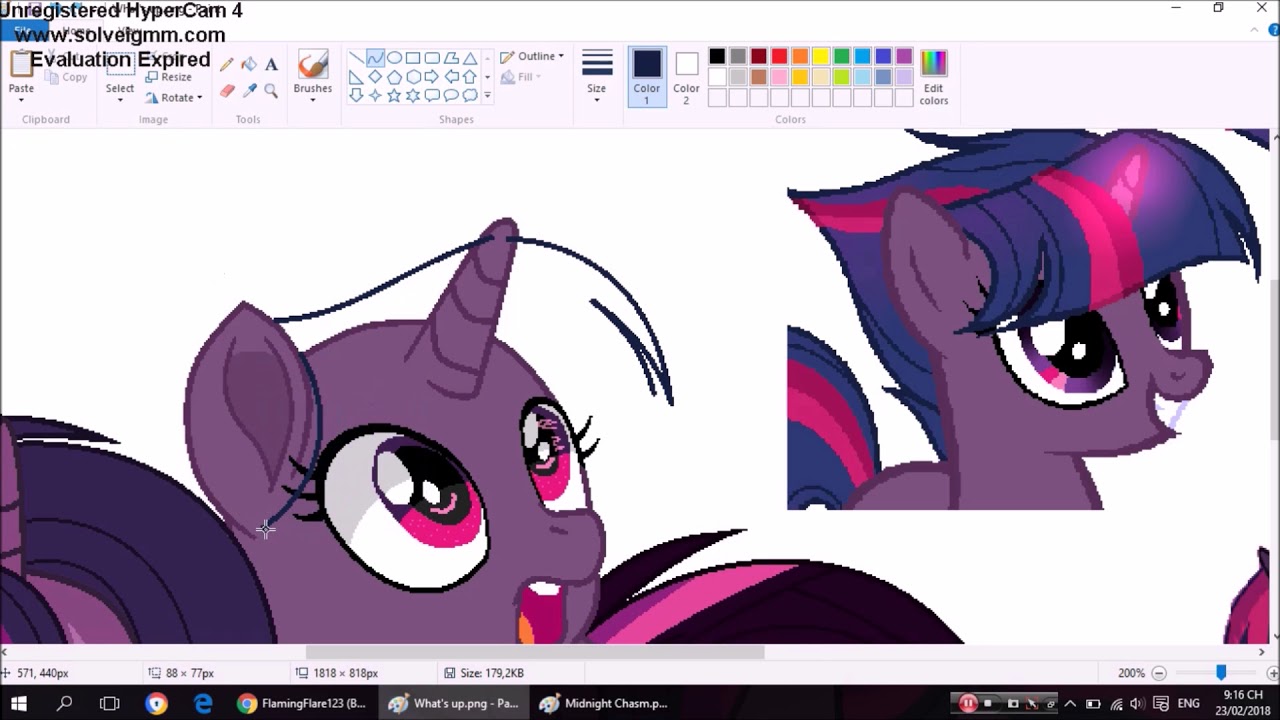Choose the Polygon shape
Screen dimensions: 1280x720
coord(451,58)
